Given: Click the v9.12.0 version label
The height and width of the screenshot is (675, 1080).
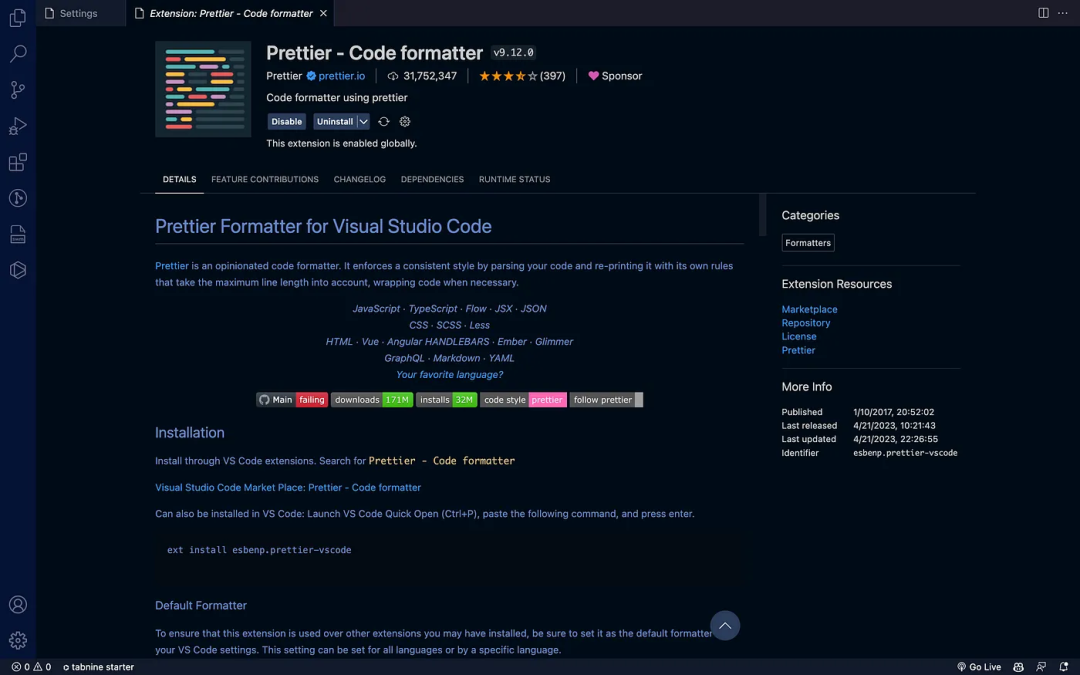Looking at the screenshot, I should pyautogui.click(x=513, y=52).
